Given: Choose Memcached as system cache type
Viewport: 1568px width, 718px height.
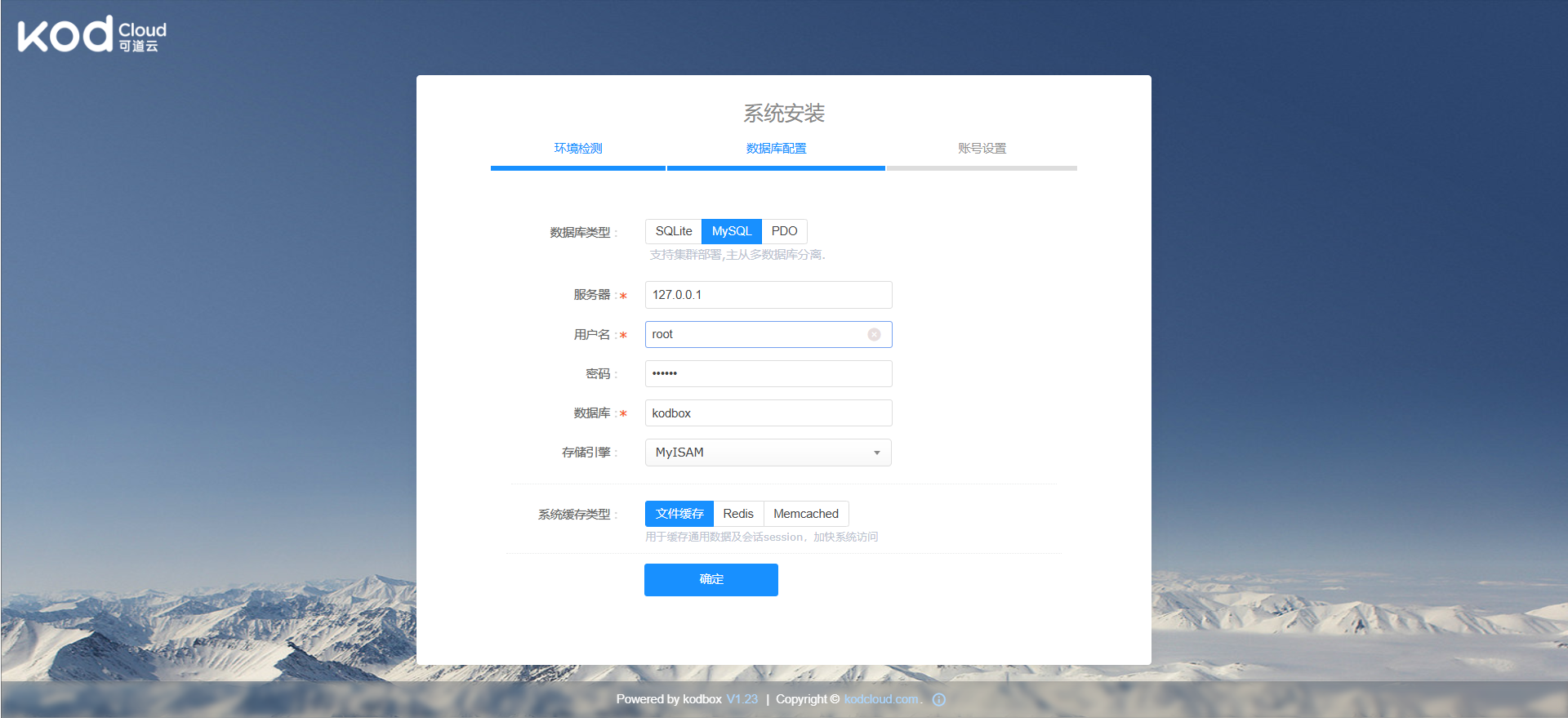Looking at the screenshot, I should coord(805,514).
